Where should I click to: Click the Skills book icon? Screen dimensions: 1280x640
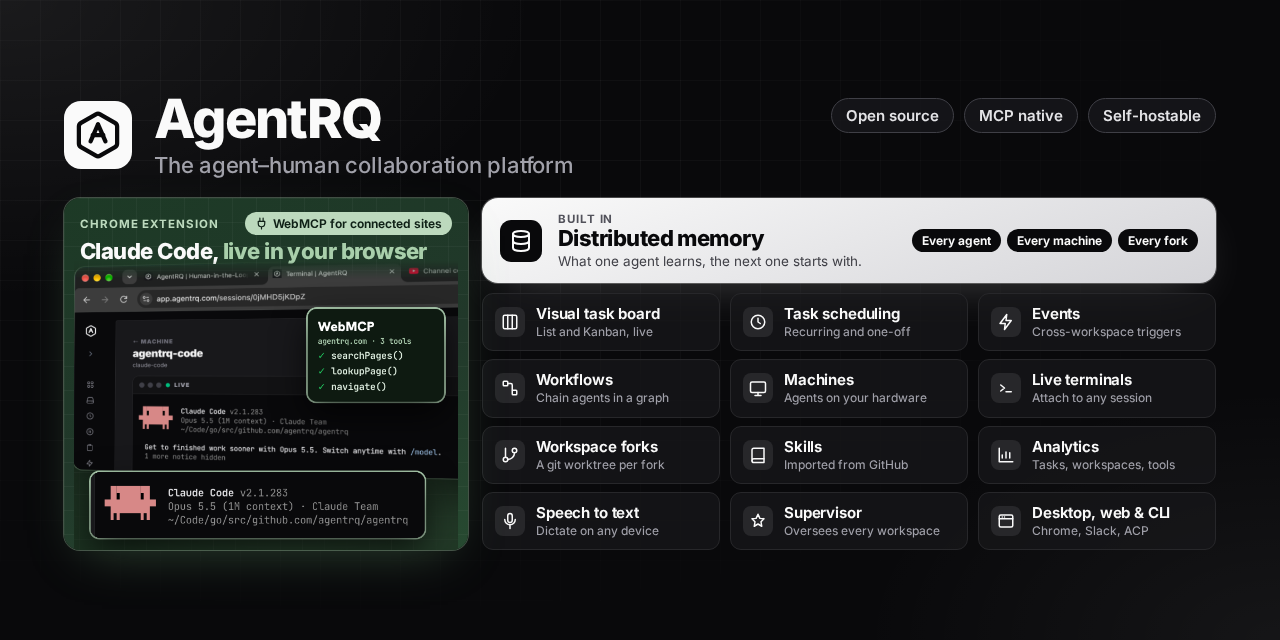click(758, 455)
